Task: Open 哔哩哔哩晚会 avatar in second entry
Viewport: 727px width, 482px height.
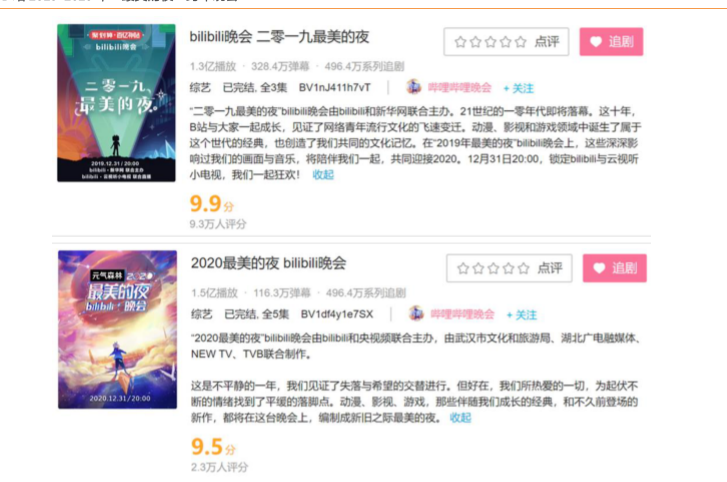Action: click(x=416, y=313)
